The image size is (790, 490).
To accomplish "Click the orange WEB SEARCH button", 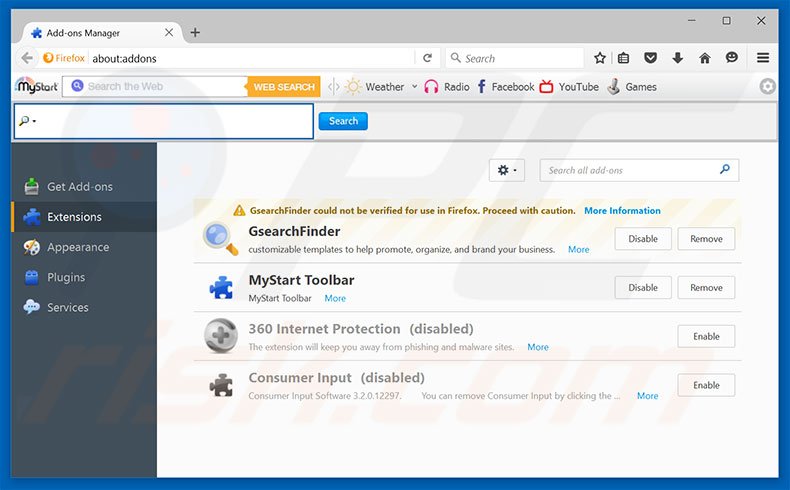I will [284, 87].
